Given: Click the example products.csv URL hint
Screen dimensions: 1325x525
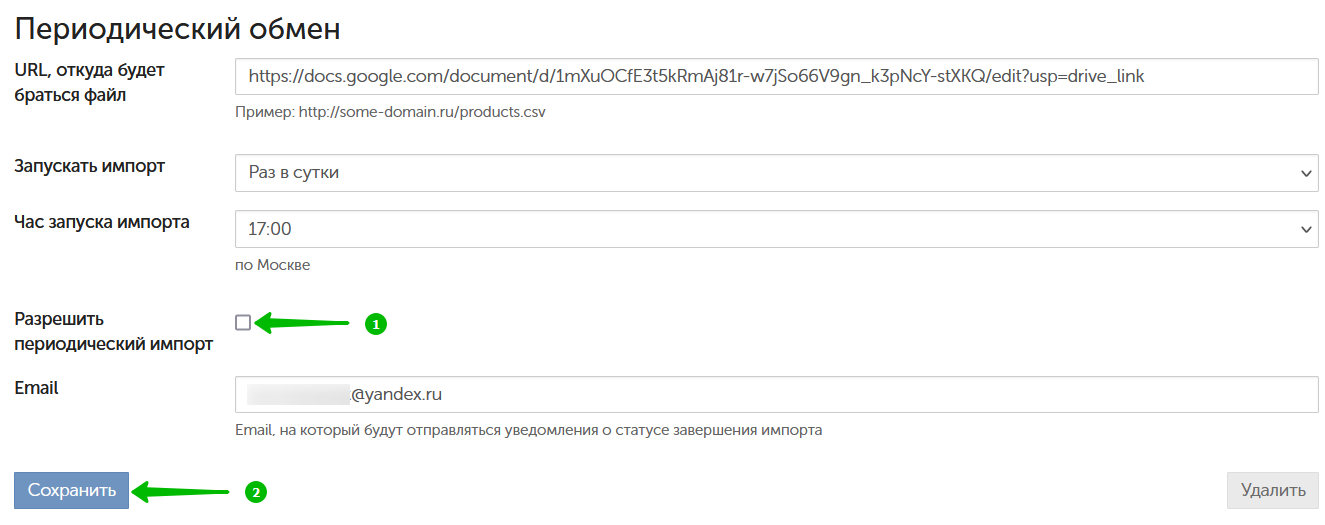Looking at the screenshot, I should [390, 112].
